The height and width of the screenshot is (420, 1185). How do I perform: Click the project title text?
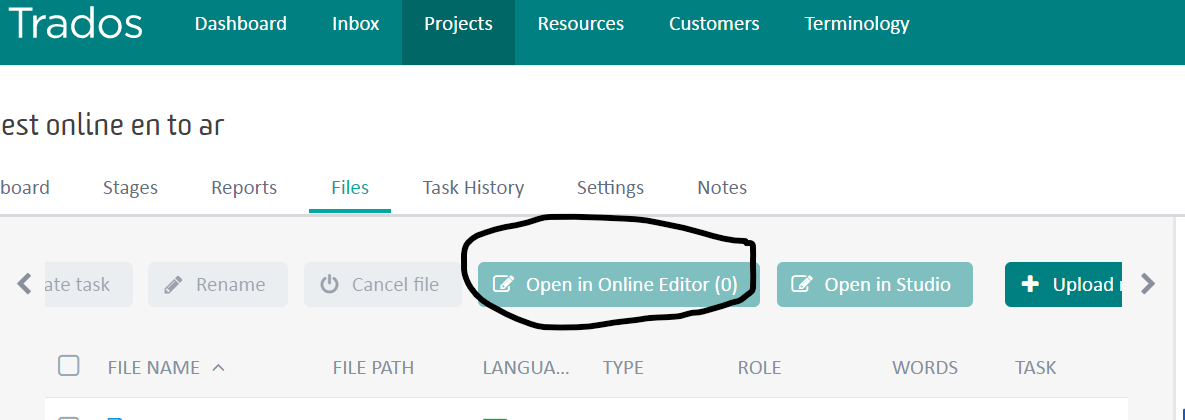[x=112, y=125]
